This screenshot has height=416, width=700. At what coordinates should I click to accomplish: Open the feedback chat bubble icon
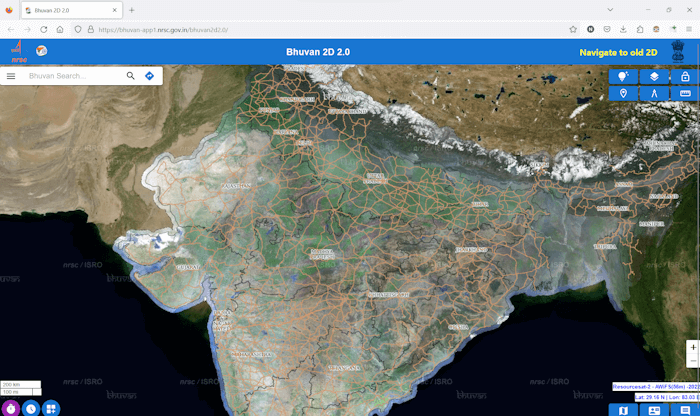(x=685, y=410)
